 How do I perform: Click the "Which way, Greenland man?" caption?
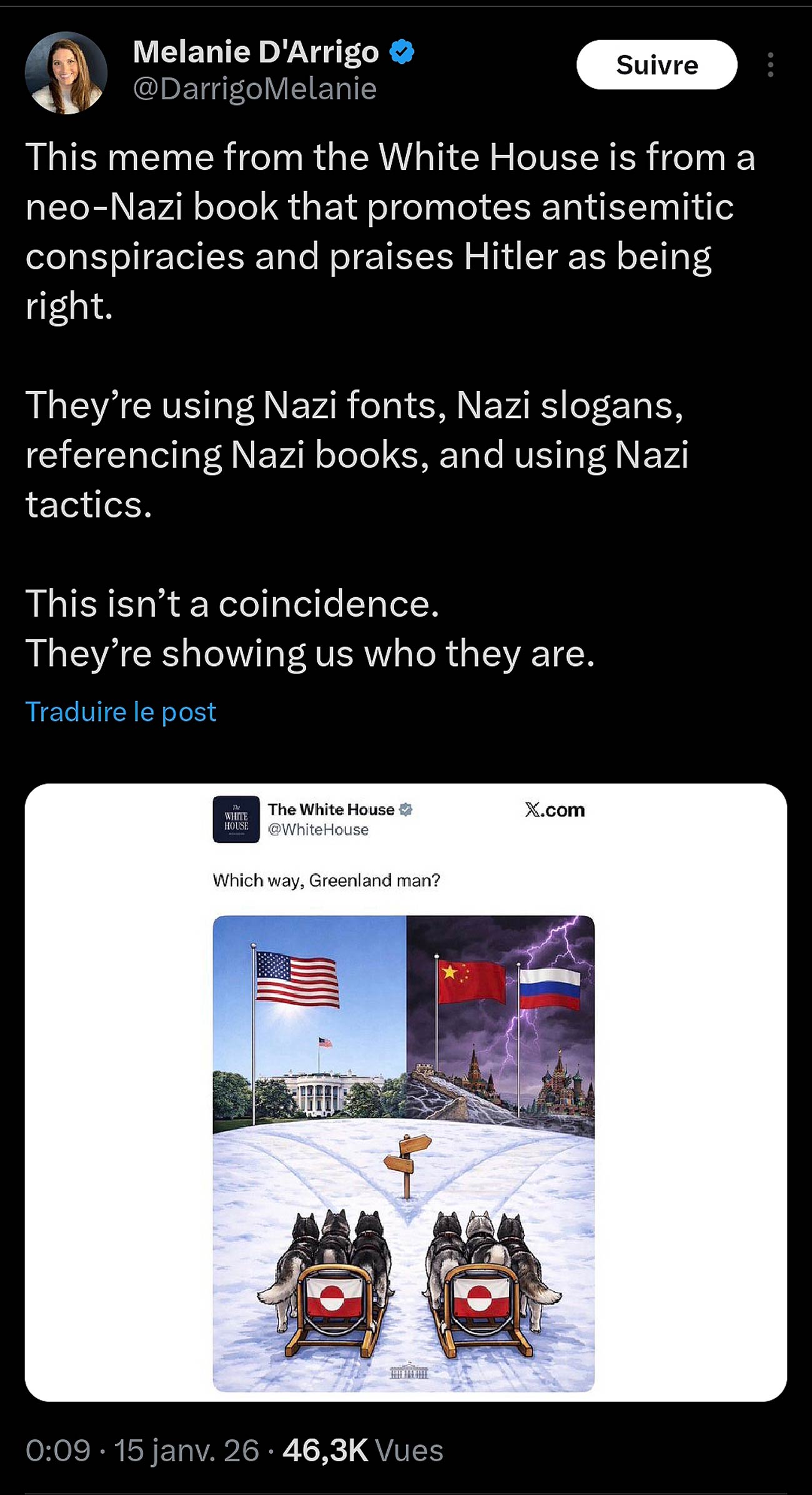tap(326, 880)
